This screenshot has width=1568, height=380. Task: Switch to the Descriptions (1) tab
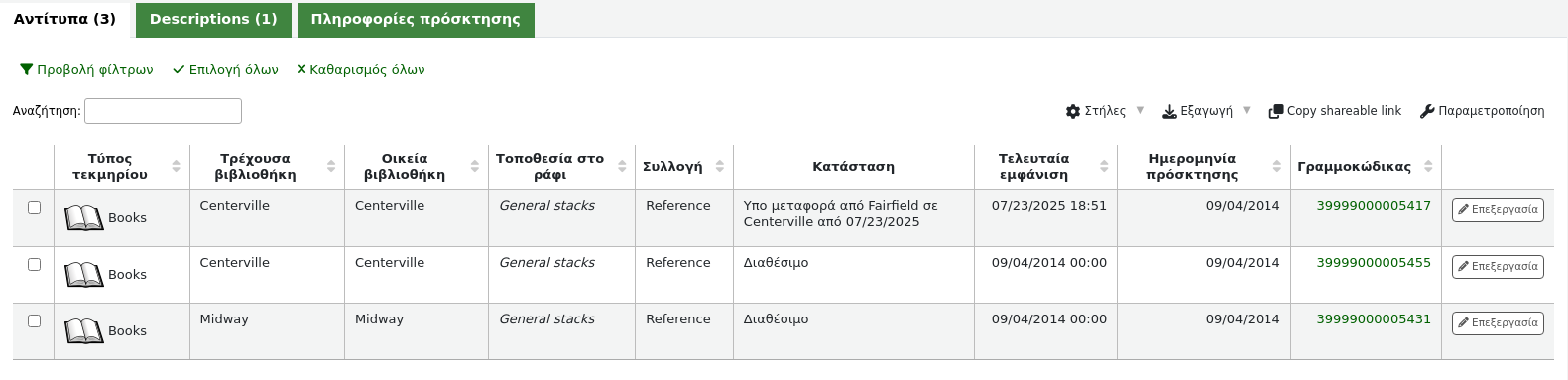pyautogui.click(x=213, y=20)
